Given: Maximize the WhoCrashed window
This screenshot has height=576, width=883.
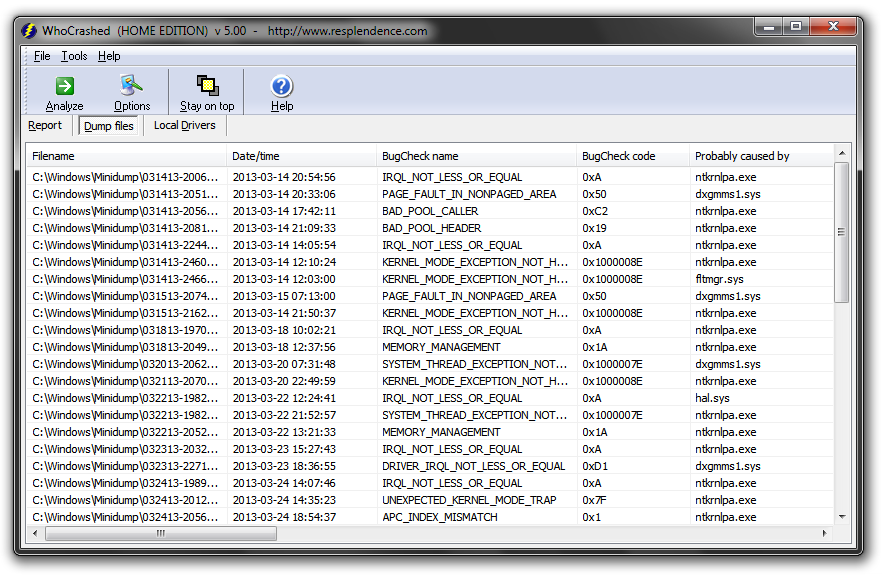Looking at the screenshot, I should point(795,26).
